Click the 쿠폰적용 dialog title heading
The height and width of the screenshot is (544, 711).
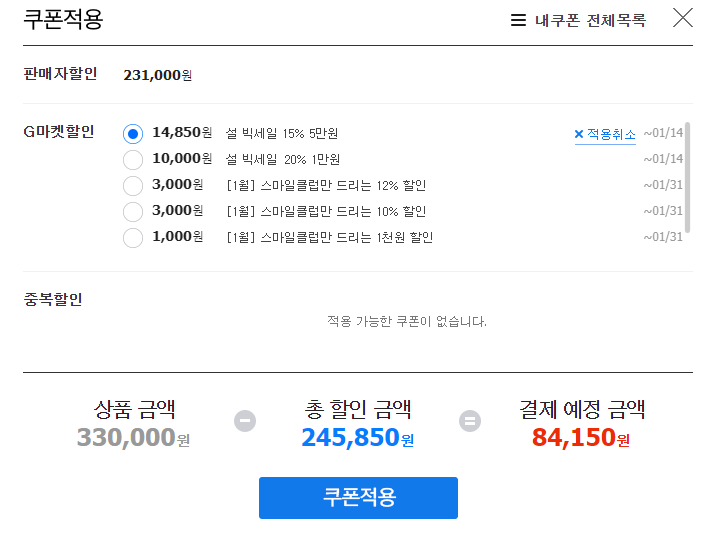click(x=63, y=19)
